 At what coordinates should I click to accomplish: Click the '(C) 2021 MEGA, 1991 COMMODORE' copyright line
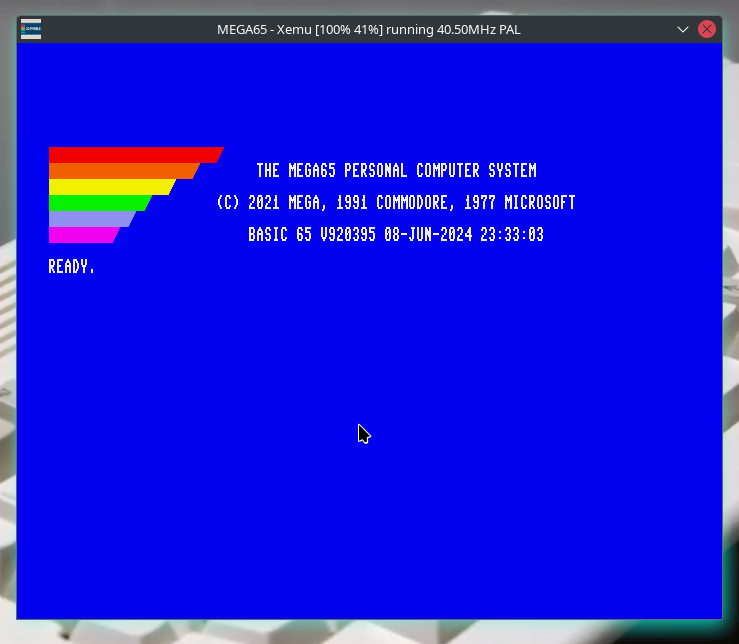click(x=396, y=203)
